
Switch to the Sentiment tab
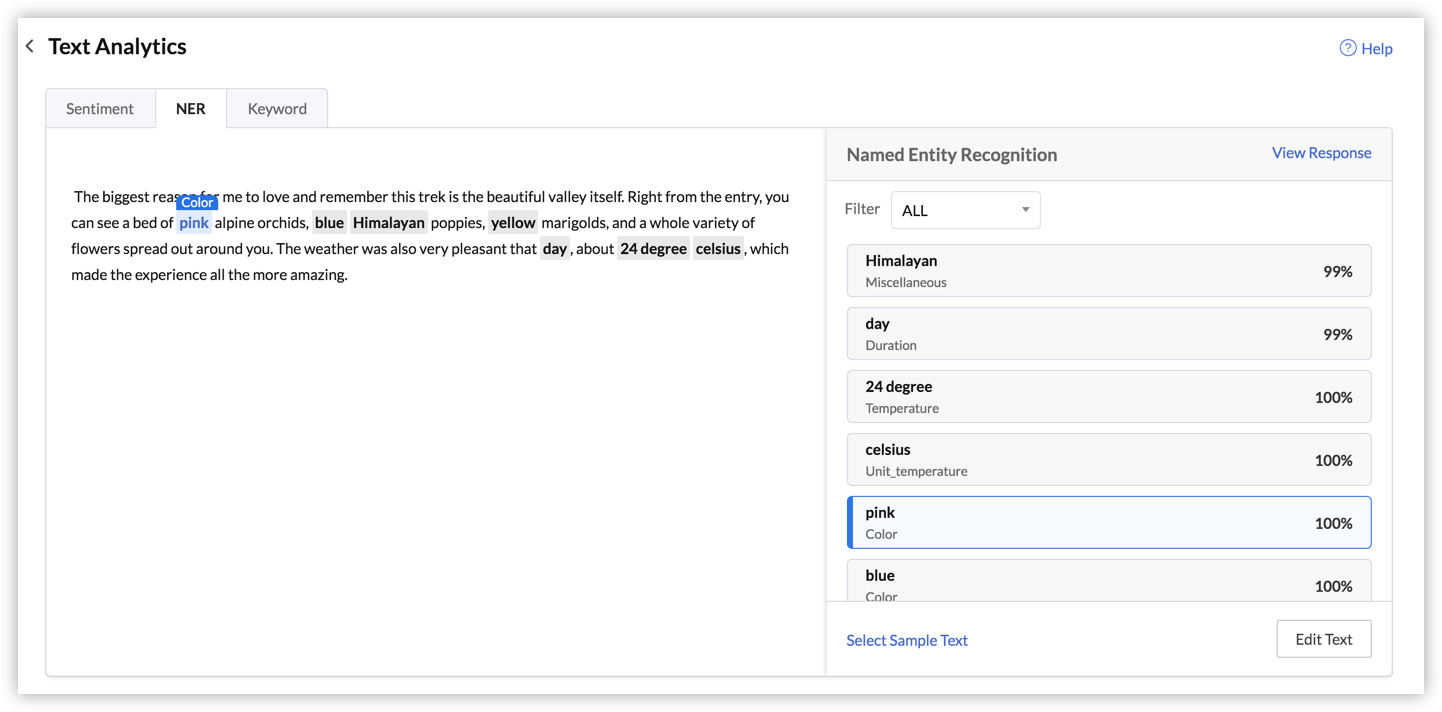tap(100, 108)
